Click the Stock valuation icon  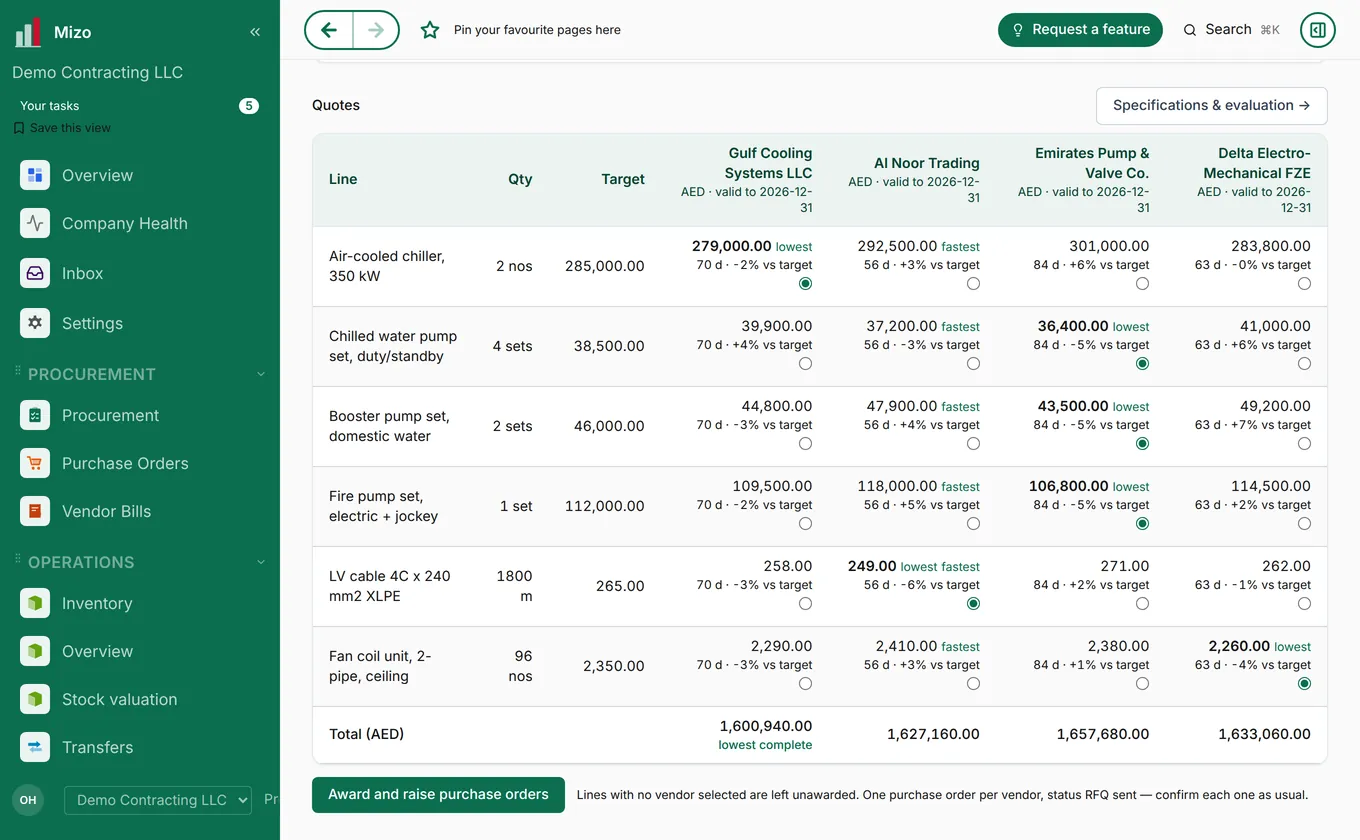point(35,699)
